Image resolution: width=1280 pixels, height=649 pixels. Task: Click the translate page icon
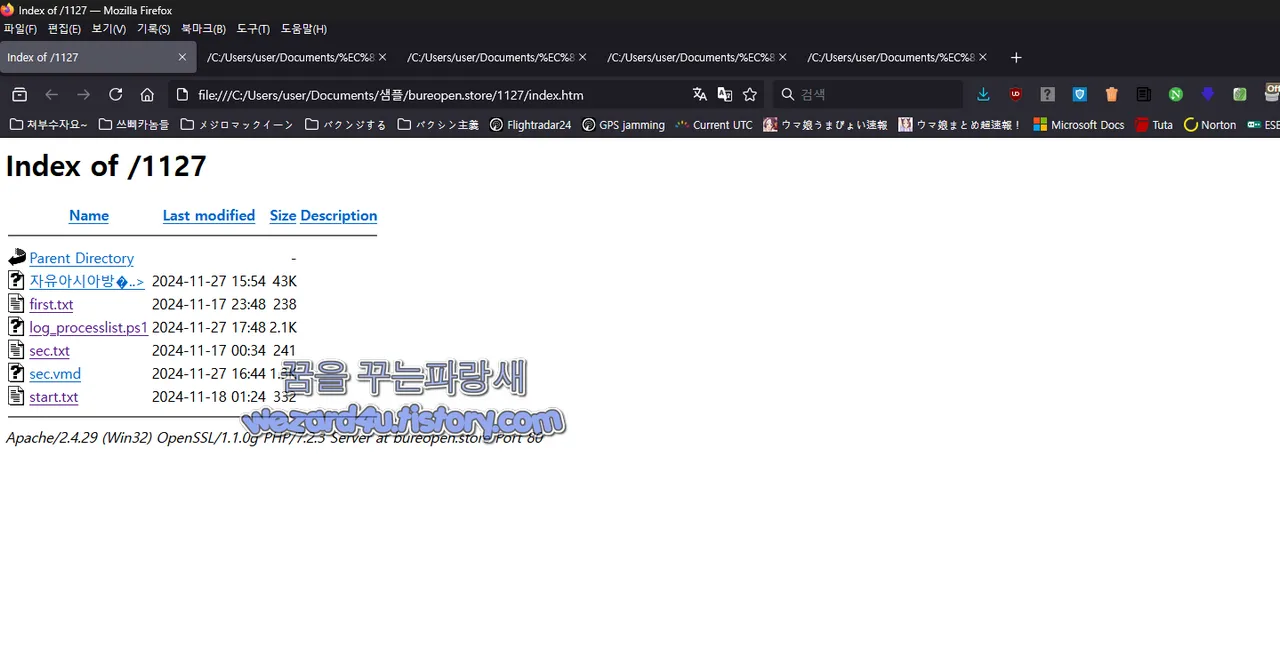click(x=700, y=95)
